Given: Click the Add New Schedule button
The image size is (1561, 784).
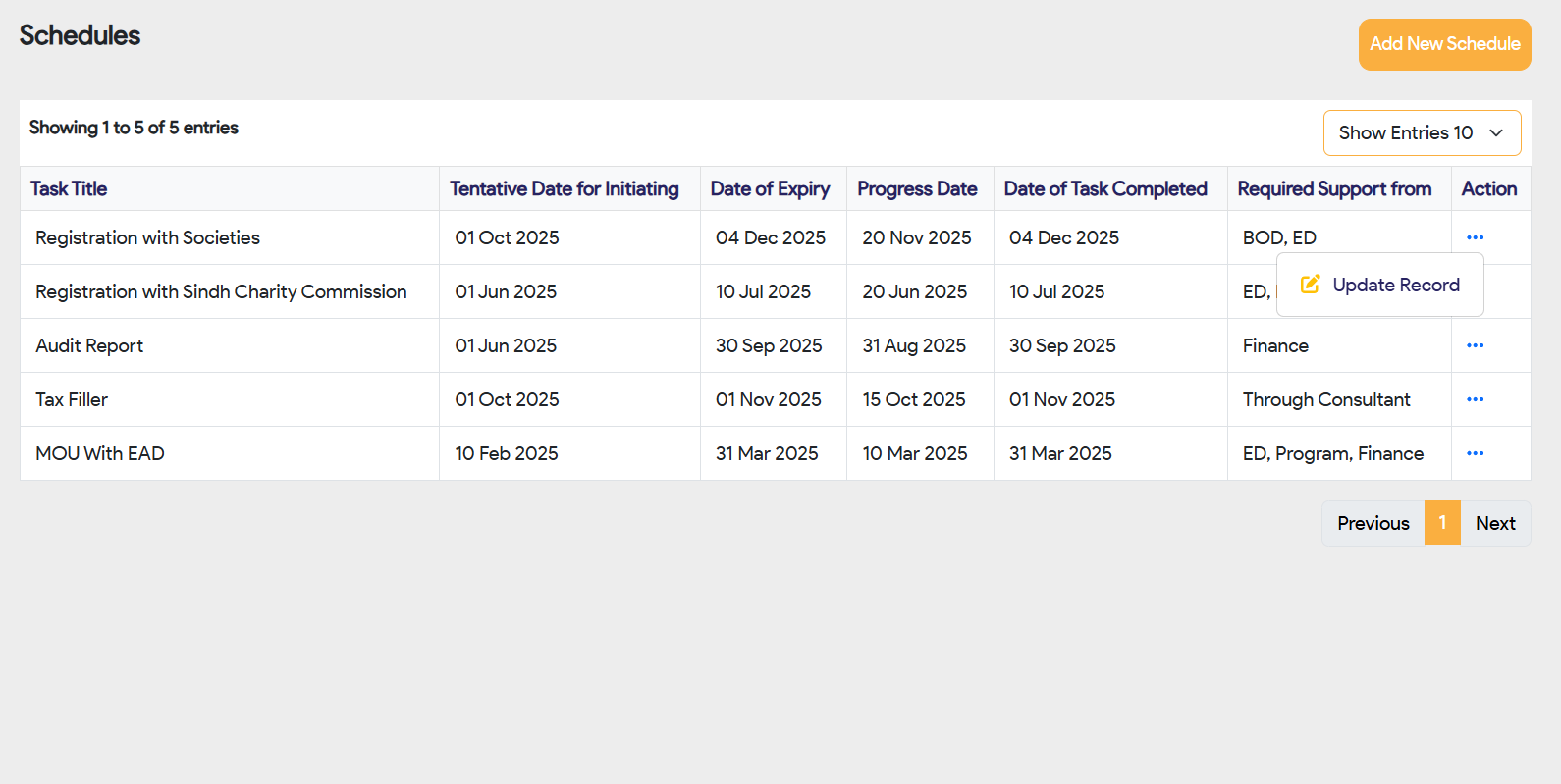Looking at the screenshot, I should (x=1444, y=44).
